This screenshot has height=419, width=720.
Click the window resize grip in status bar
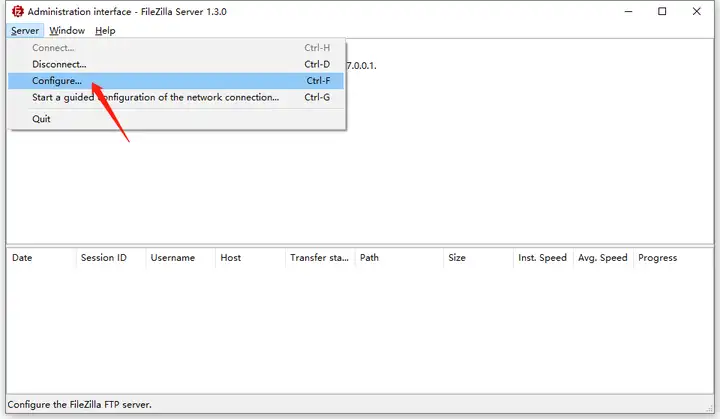pyautogui.click(x=710, y=408)
